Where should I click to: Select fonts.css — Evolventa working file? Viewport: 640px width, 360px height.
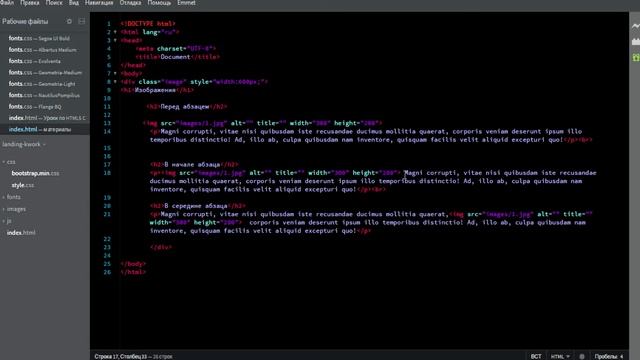click(x=35, y=61)
